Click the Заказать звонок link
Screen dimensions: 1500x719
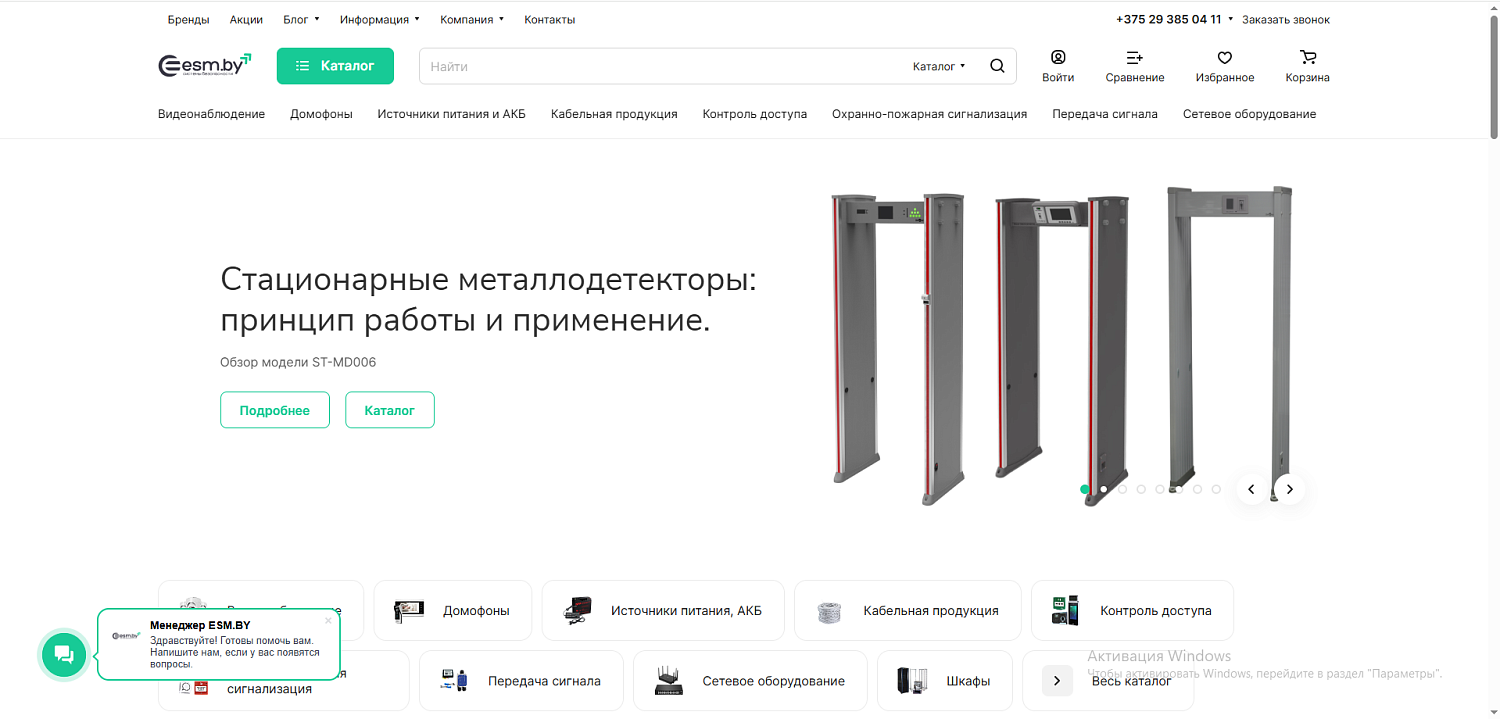1286,18
